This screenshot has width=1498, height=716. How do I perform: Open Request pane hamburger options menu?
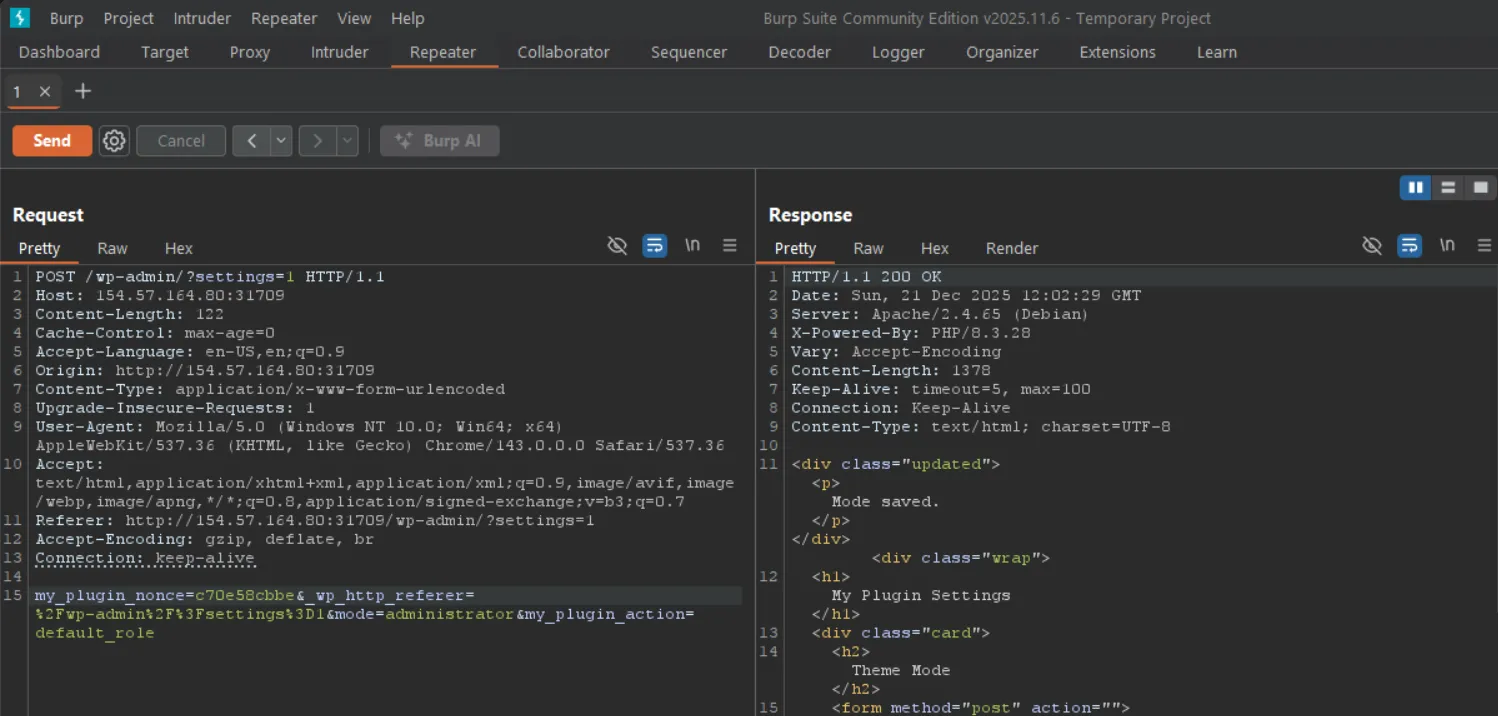point(729,245)
